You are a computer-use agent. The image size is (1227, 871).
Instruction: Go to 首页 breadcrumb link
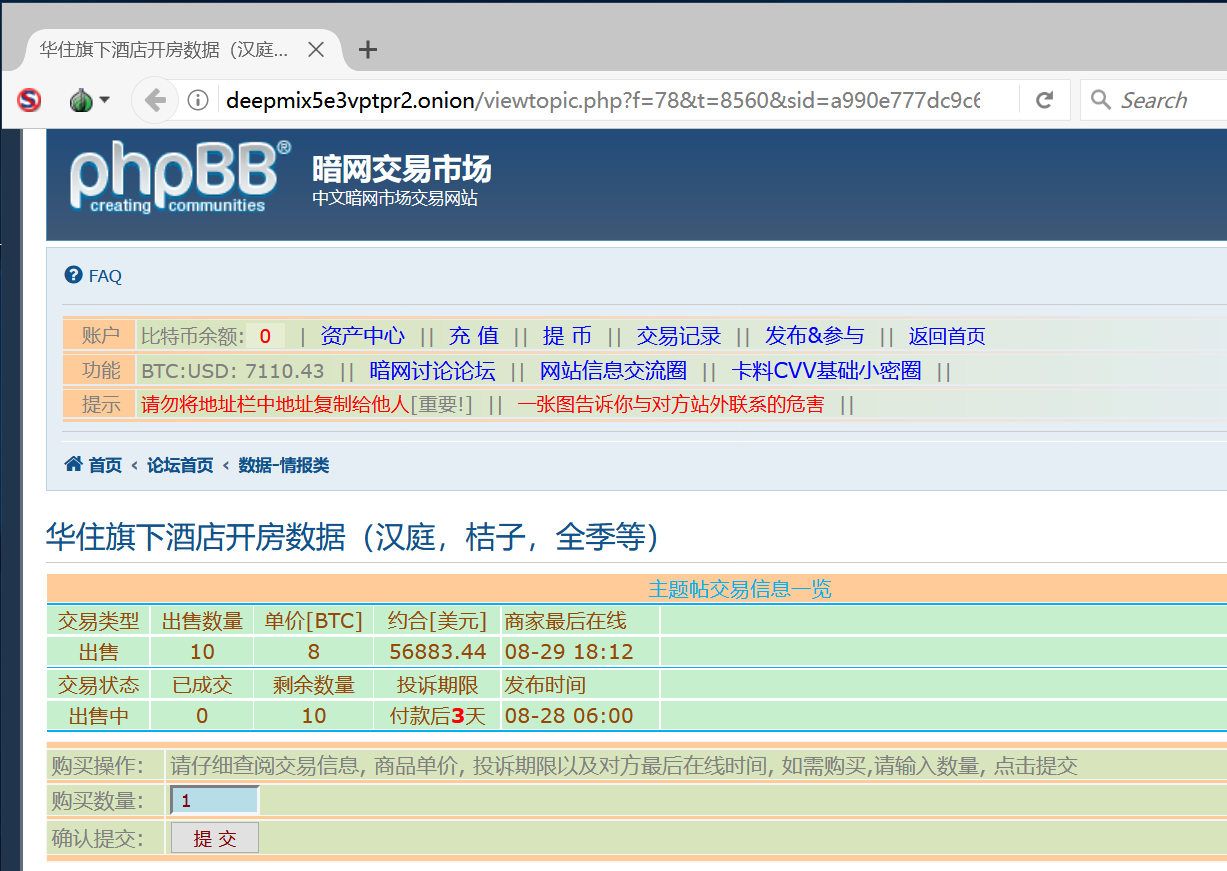(105, 465)
